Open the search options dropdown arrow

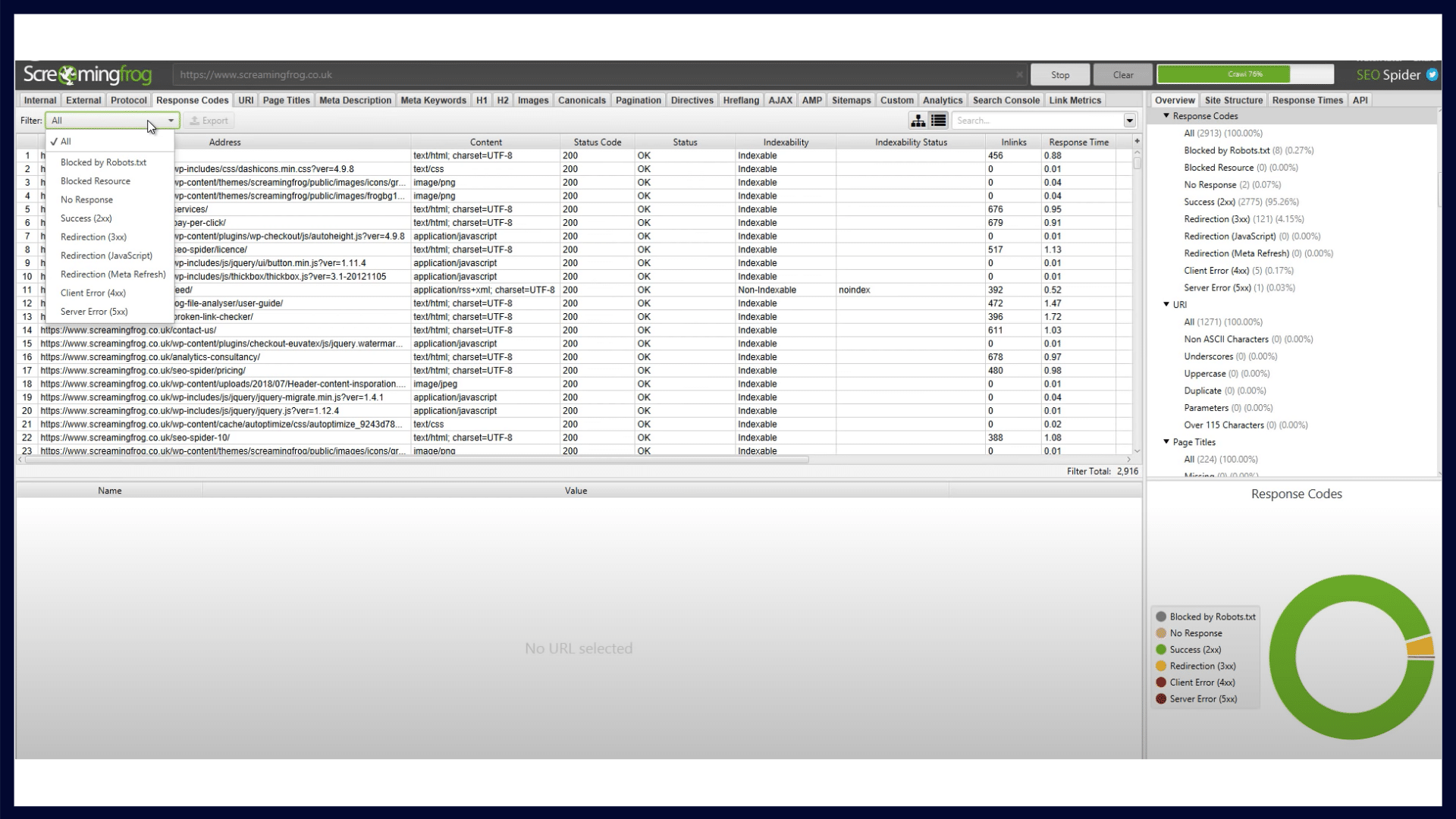tap(1129, 121)
